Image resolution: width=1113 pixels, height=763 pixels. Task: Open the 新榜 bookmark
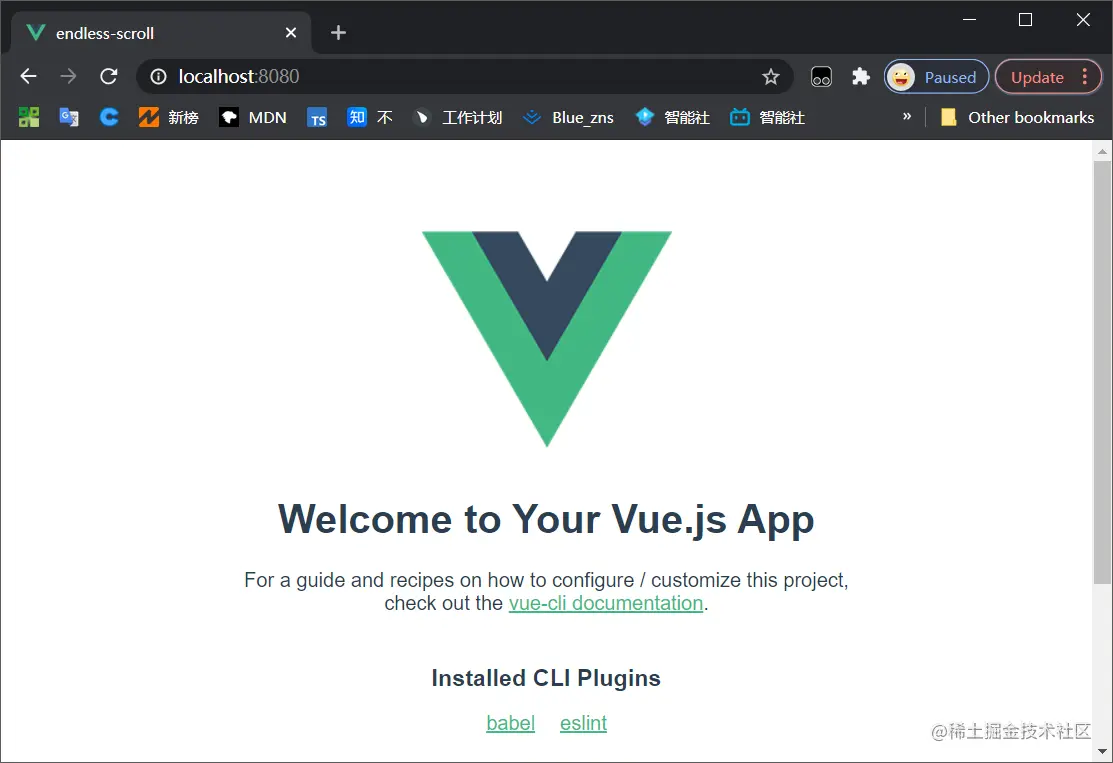coord(168,117)
